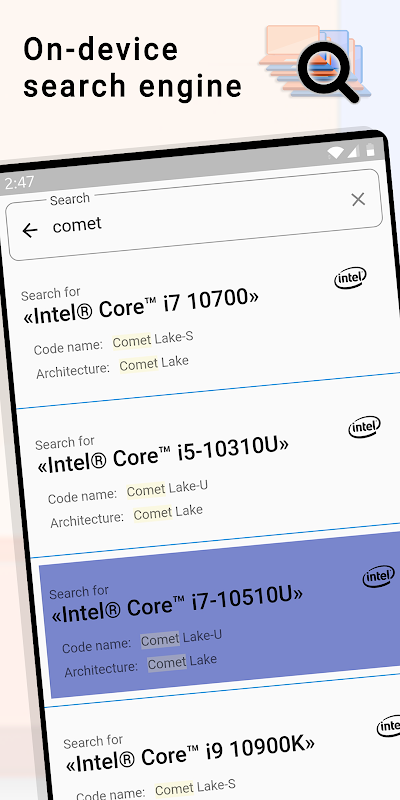Open «Intel® Core™ i7 10700» result
Image resolution: width=400 pixels, height=800 pixels.
click(141, 306)
